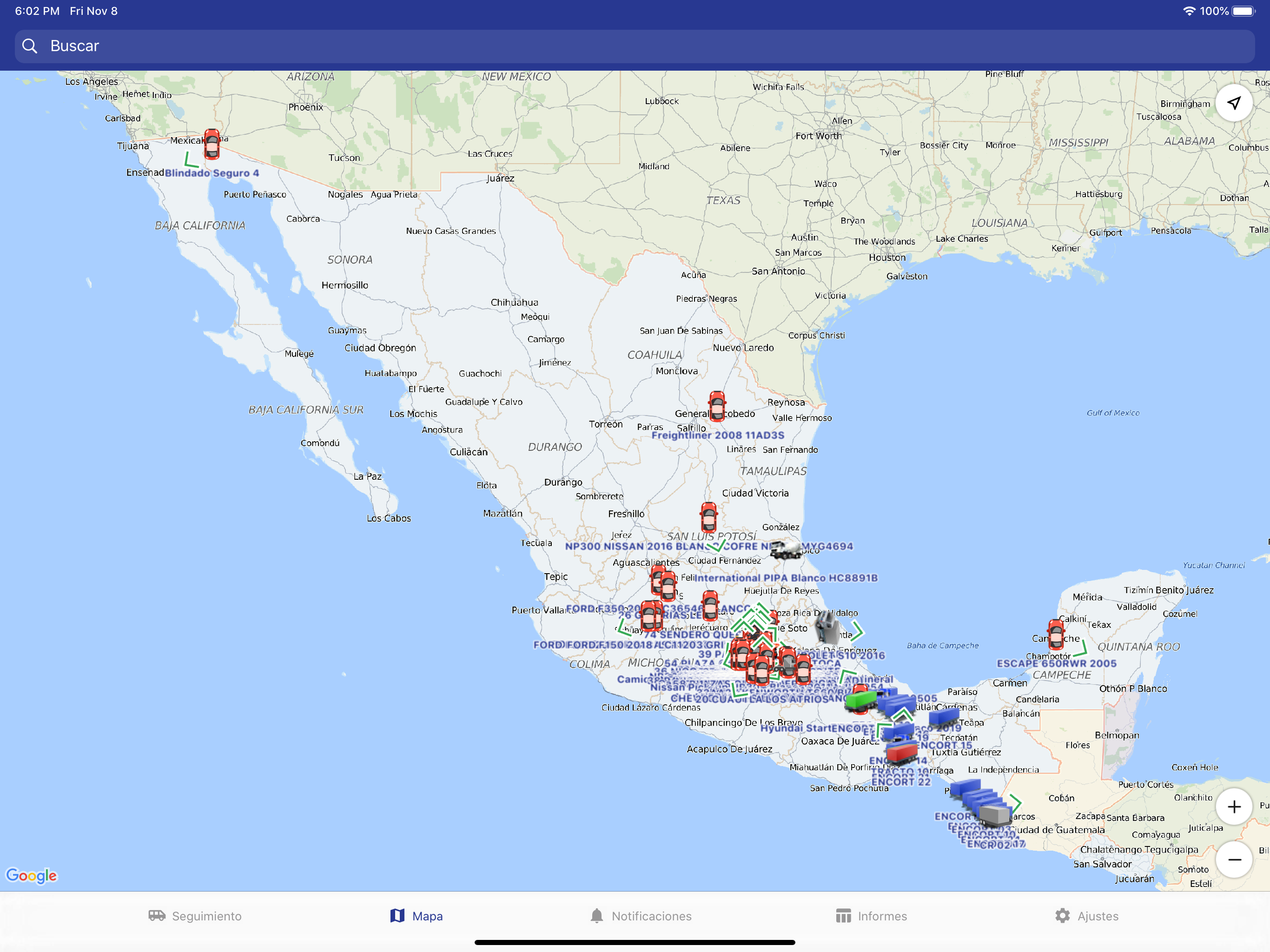Zoom out with the minus button
This screenshot has width=1270, height=952.
(1234, 859)
